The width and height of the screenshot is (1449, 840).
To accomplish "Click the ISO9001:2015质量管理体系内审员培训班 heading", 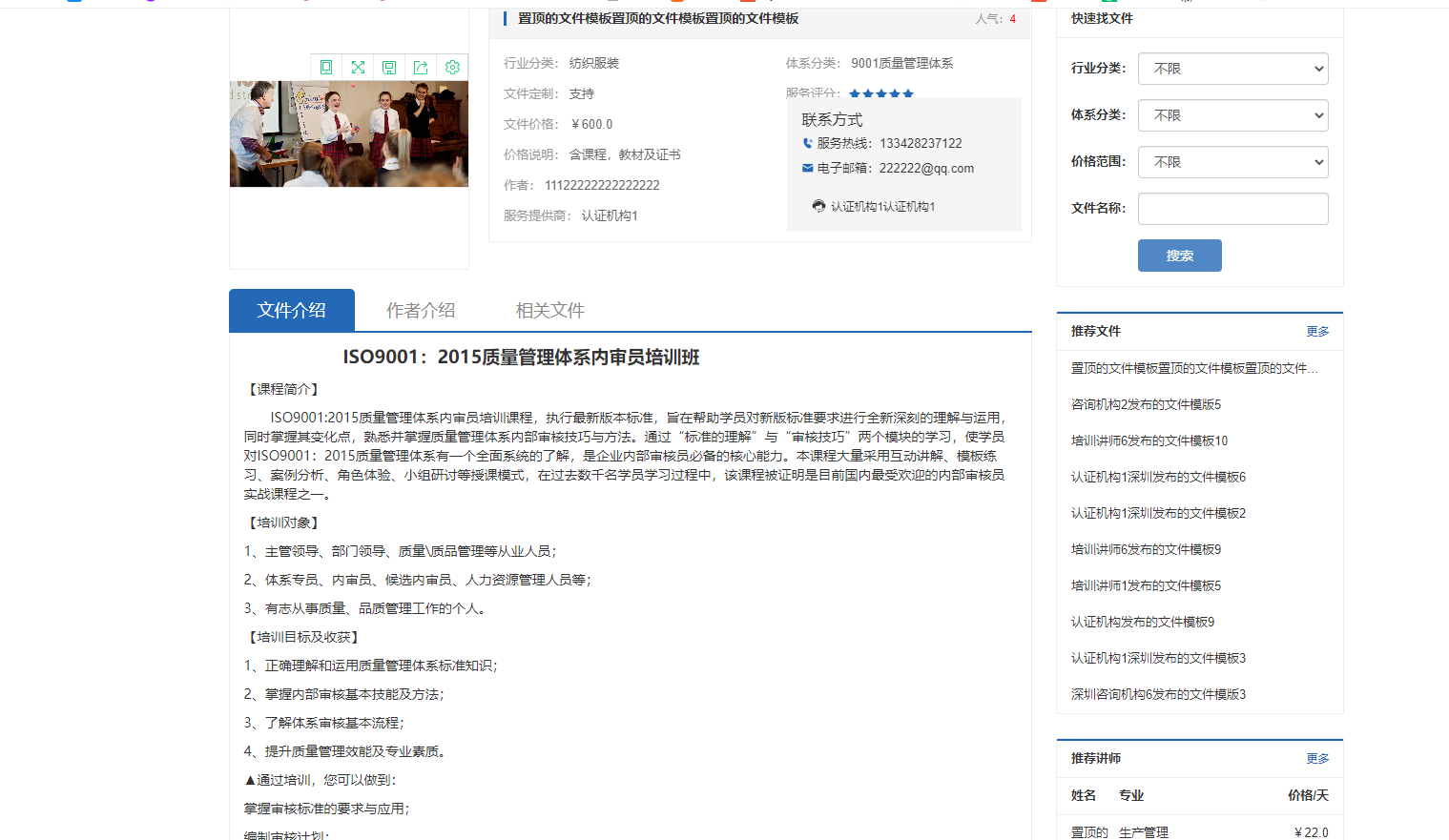I will coord(521,358).
